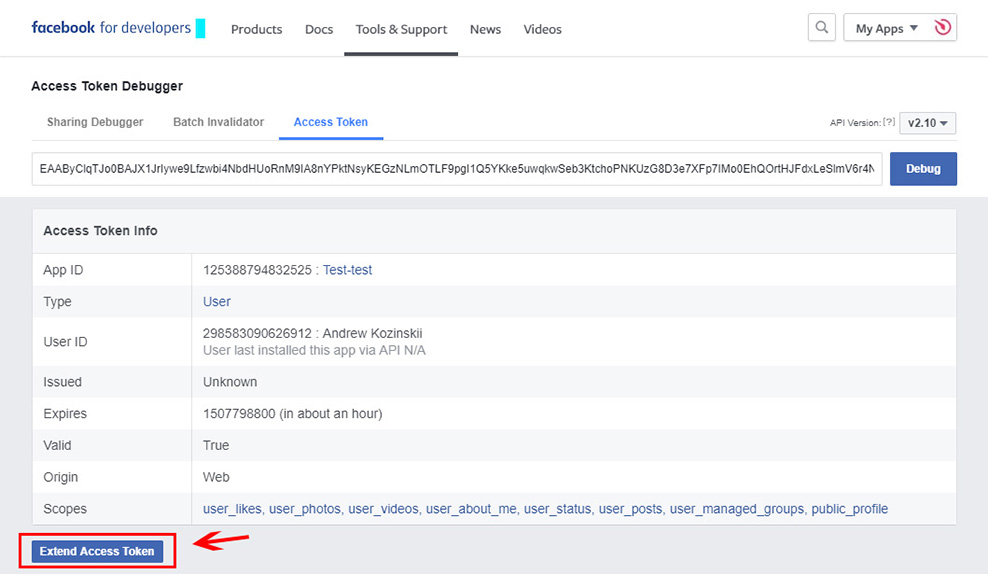988x574 pixels.
Task: Click the Valid value True
Action: [x=216, y=445]
